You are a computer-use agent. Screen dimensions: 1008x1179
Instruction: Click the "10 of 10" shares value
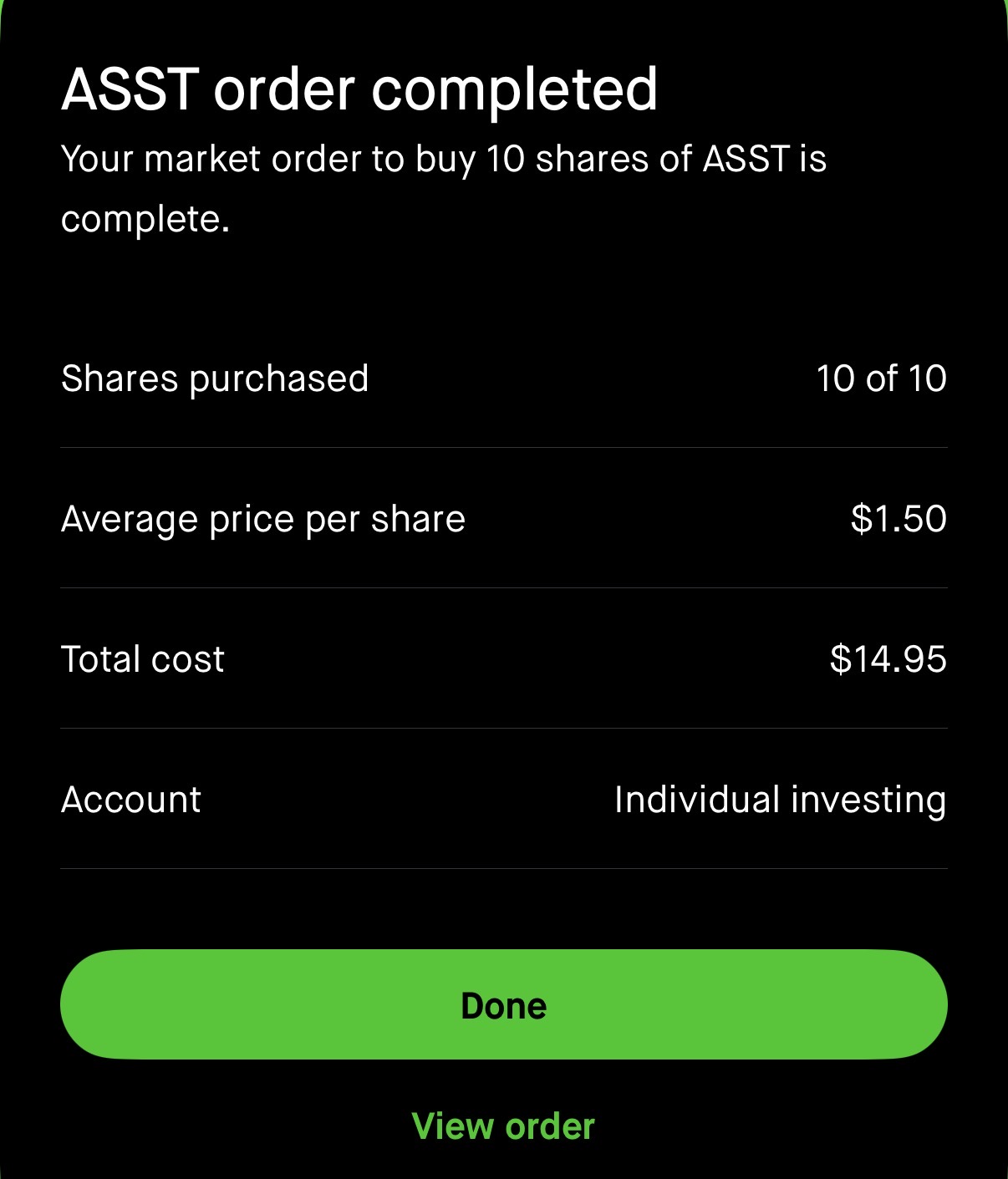point(881,379)
